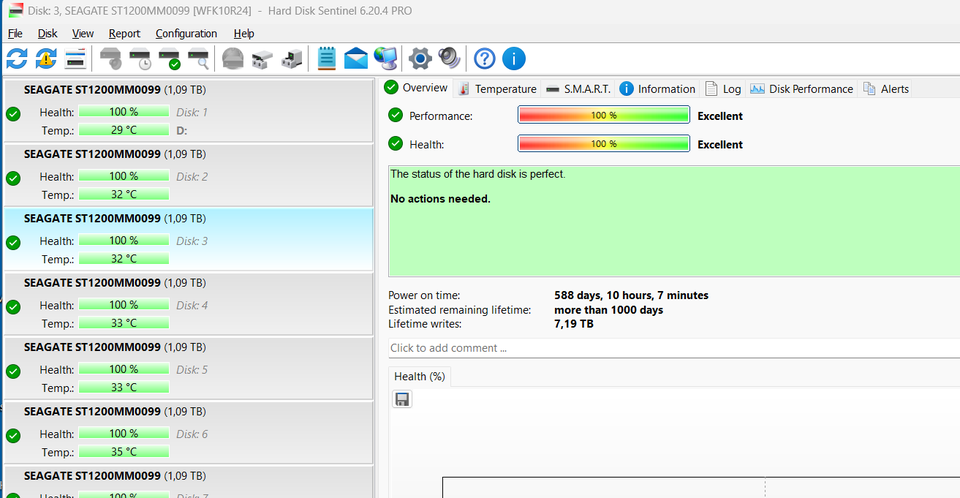Select the Health (%) graph tab
The image size is (960, 498).
[x=419, y=376]
